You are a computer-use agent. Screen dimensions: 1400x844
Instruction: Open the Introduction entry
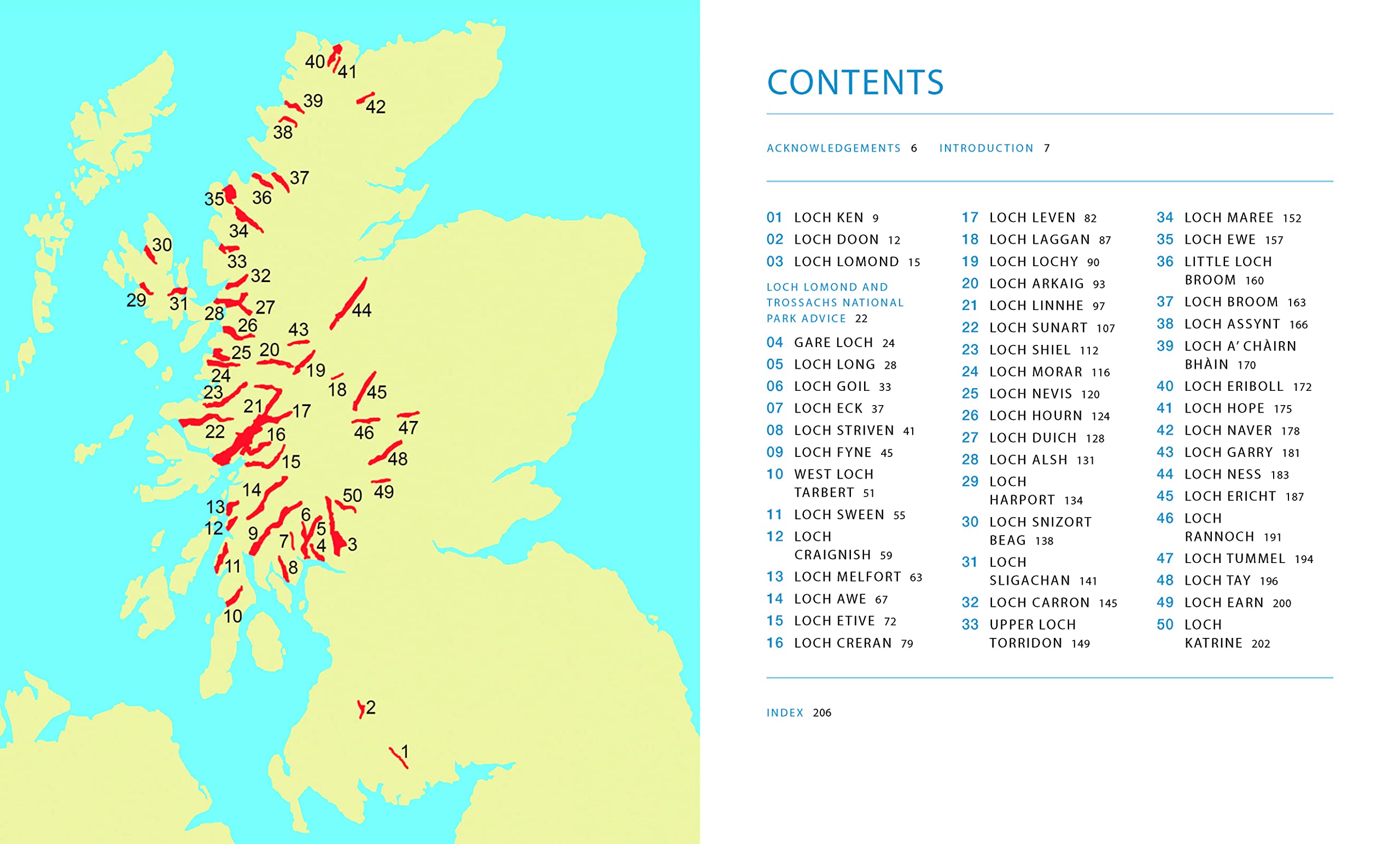(x=986, y=148)
